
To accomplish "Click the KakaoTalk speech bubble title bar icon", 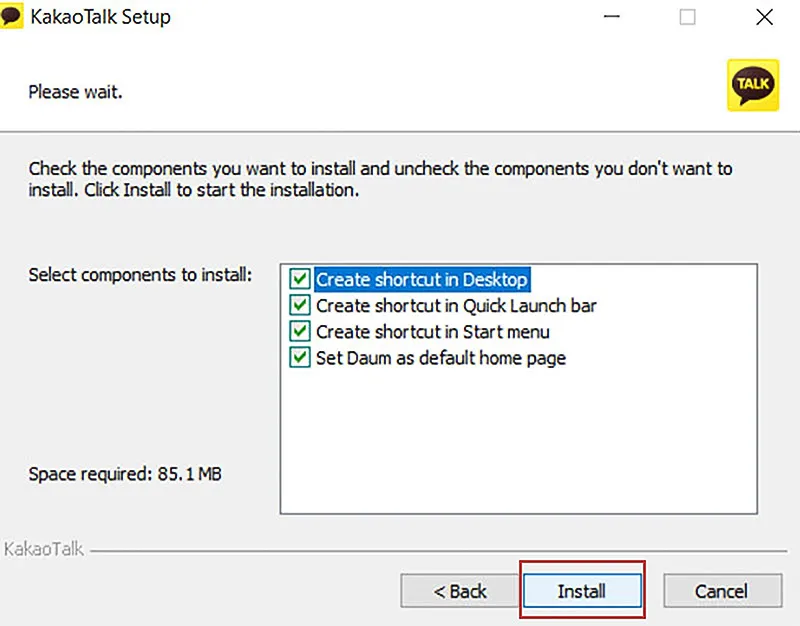I will pyautogui.click(x=12, y=17).
